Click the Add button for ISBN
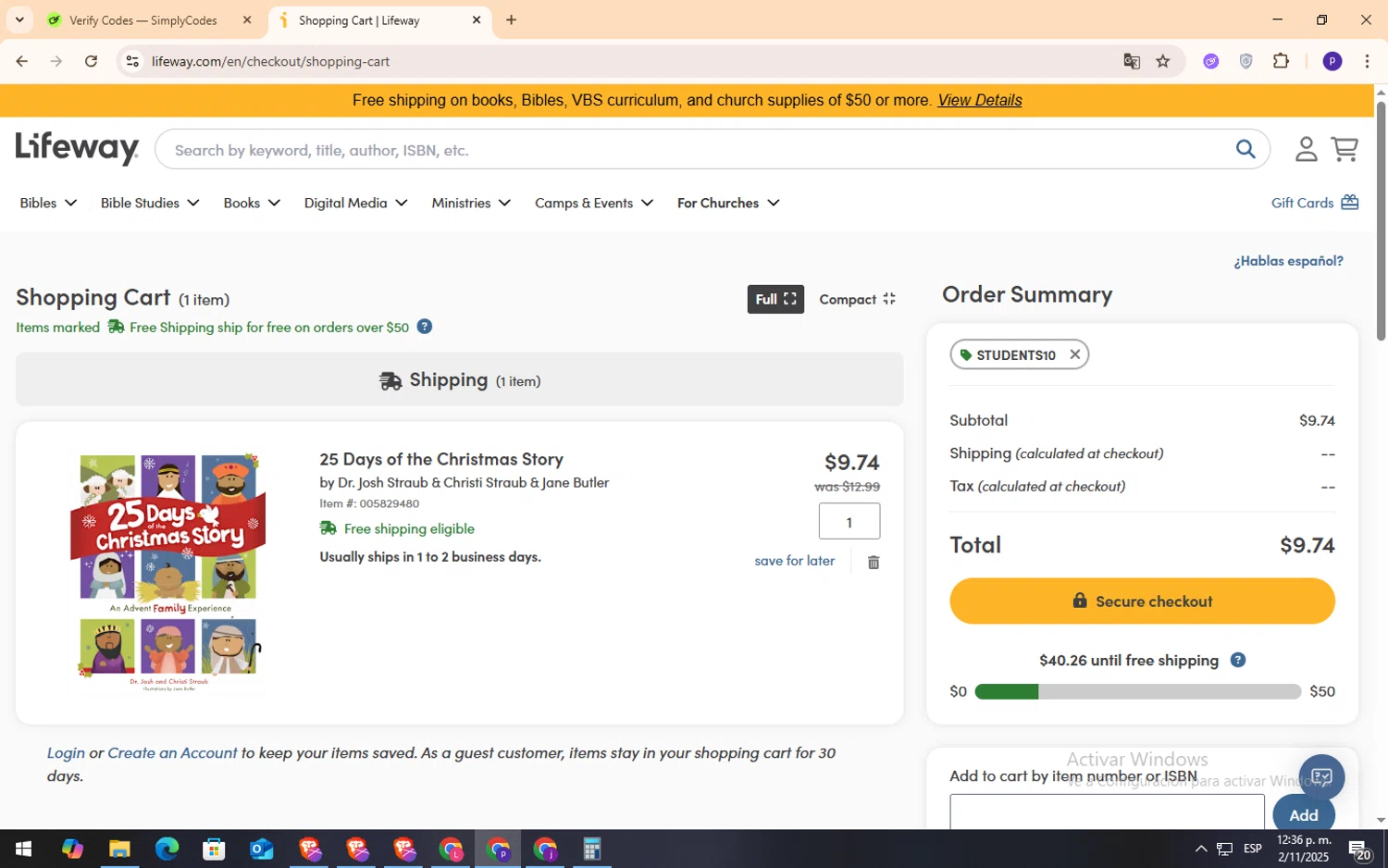This screenshot has width=1388, height=868. tap(1303, 814)
